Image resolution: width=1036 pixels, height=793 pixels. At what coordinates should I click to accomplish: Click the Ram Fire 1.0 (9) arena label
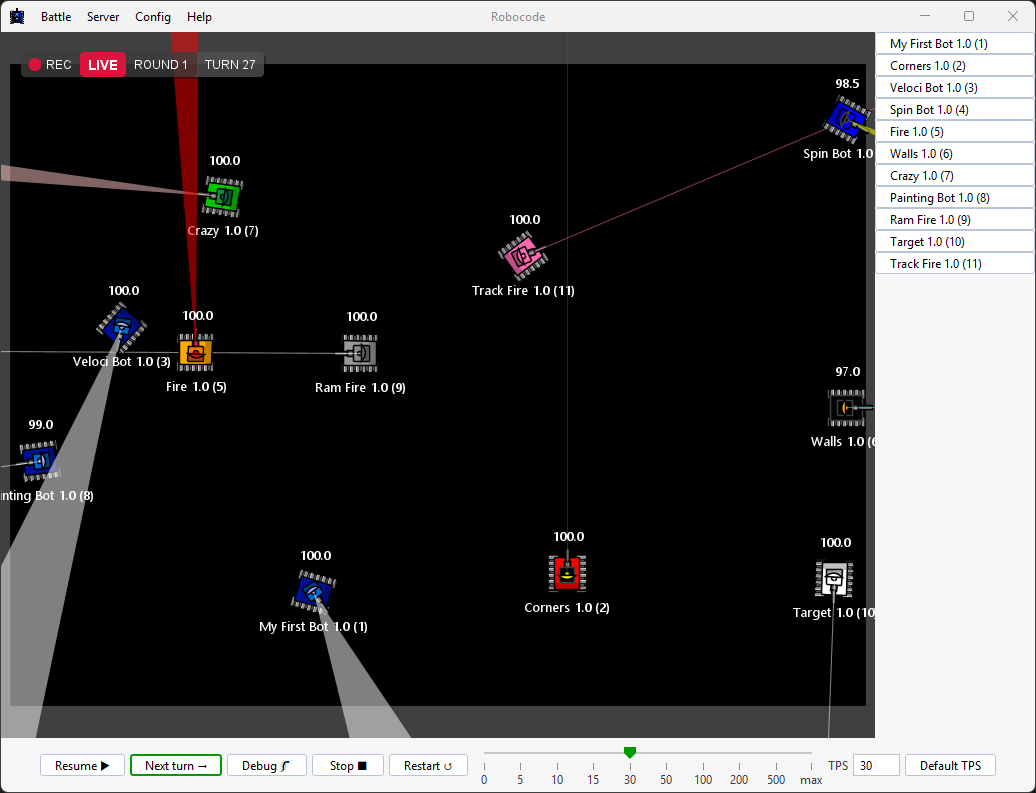coord(360,387)
